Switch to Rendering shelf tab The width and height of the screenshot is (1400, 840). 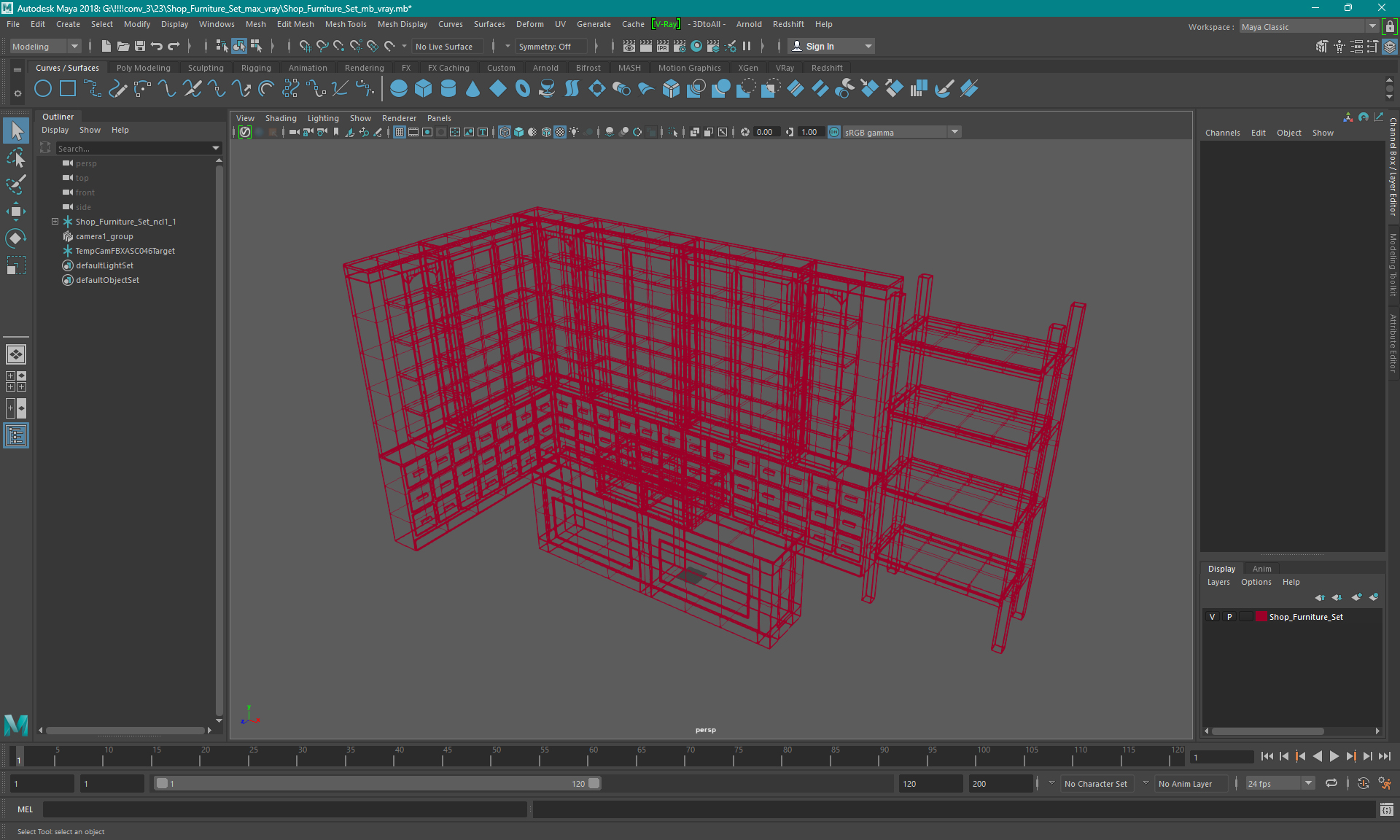coord(364,68)
